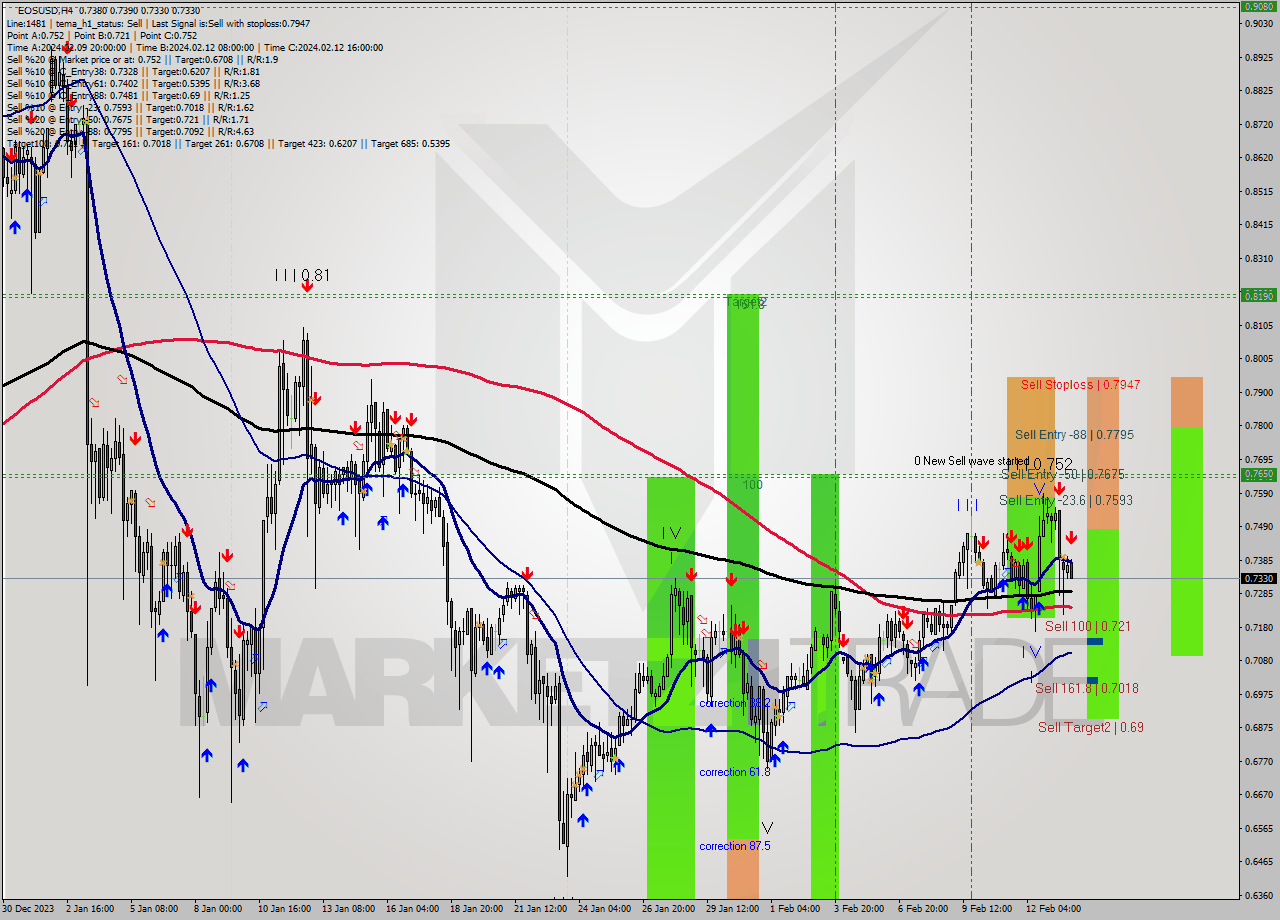Click the 0.8620 price scale value

coord(1258,157)
